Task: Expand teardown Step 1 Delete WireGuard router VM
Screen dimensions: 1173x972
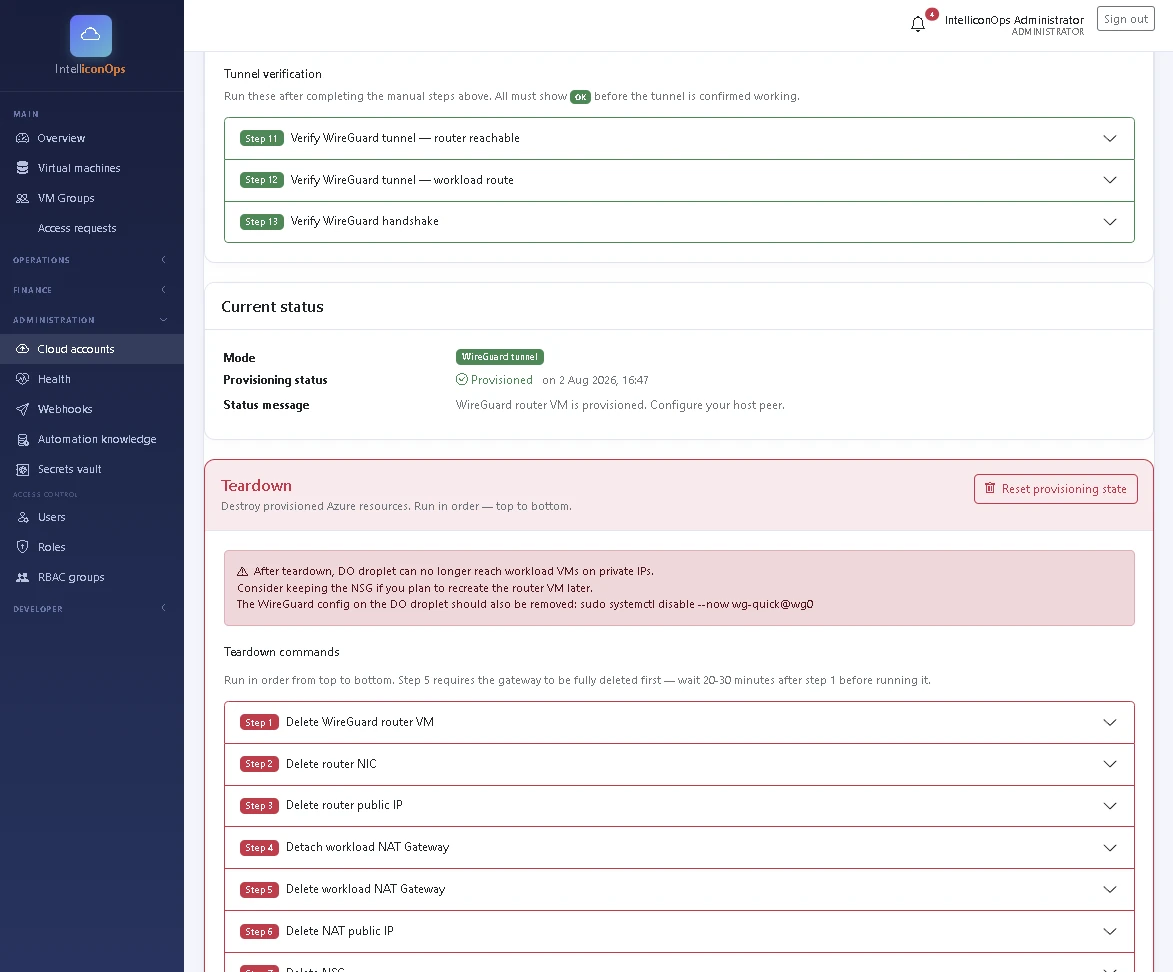Action: 679,723
